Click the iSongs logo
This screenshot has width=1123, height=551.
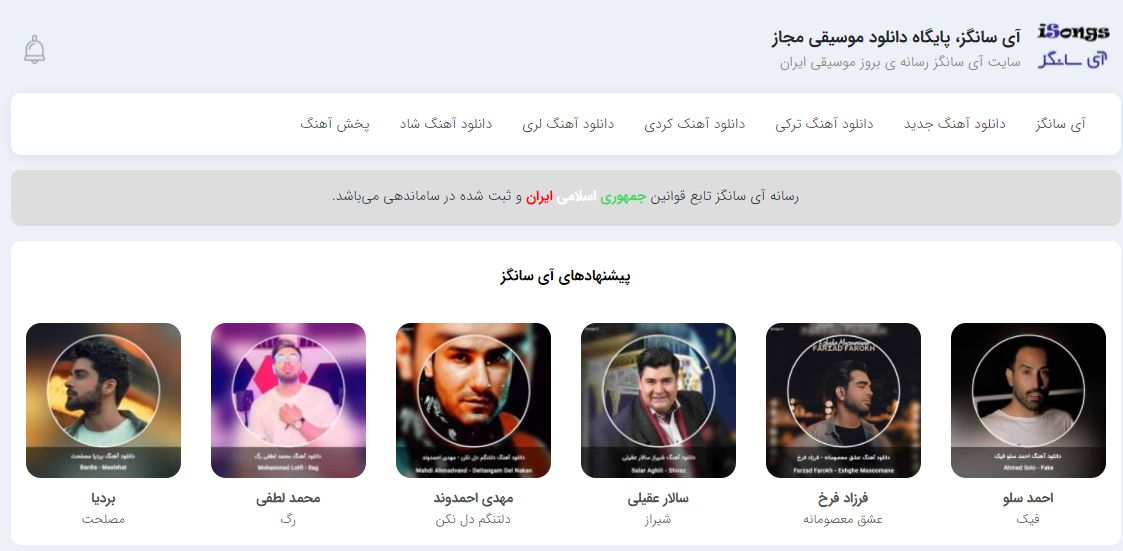tap(1074, 47)
